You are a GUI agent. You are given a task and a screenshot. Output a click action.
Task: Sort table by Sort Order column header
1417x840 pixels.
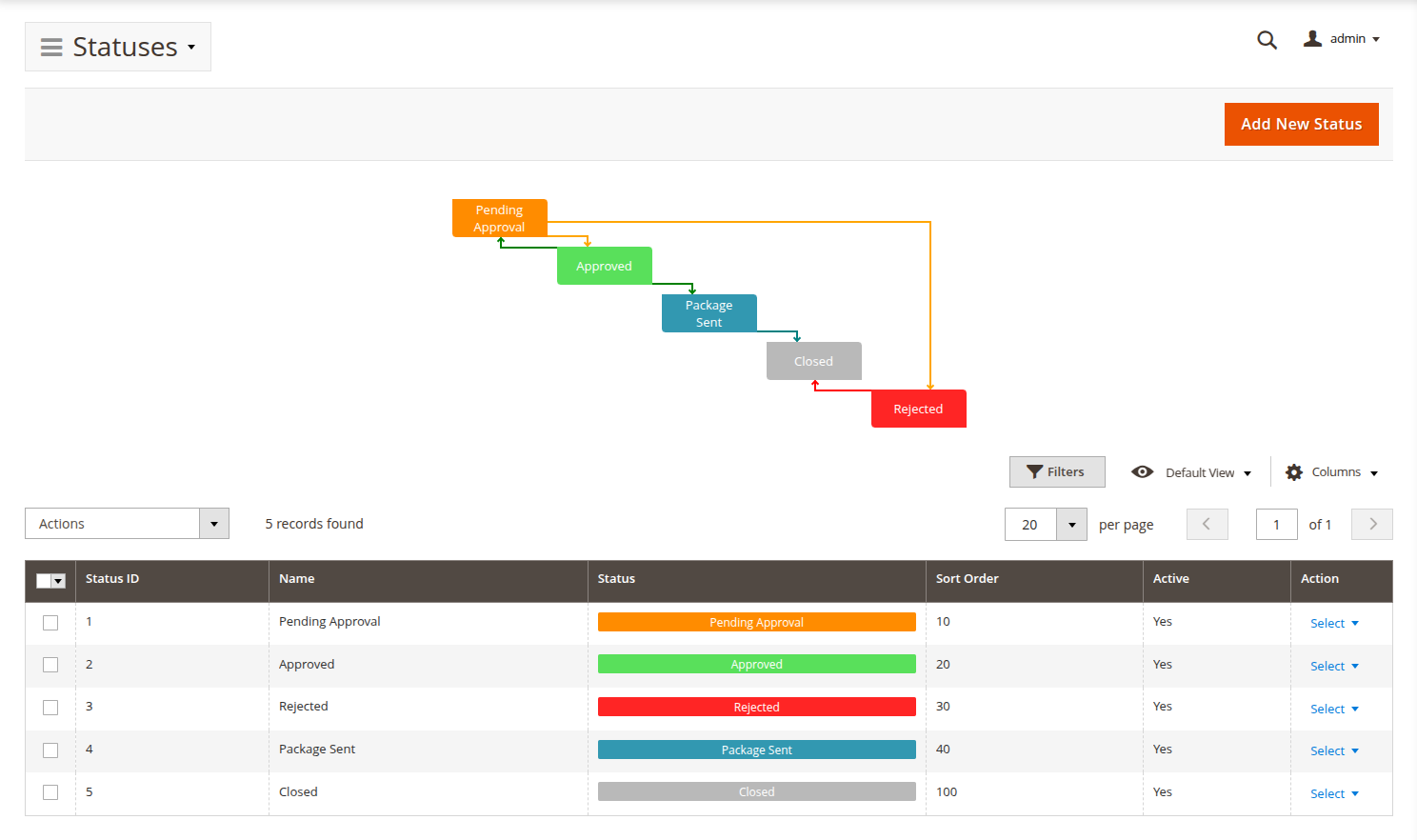click(x=967, y=579)
